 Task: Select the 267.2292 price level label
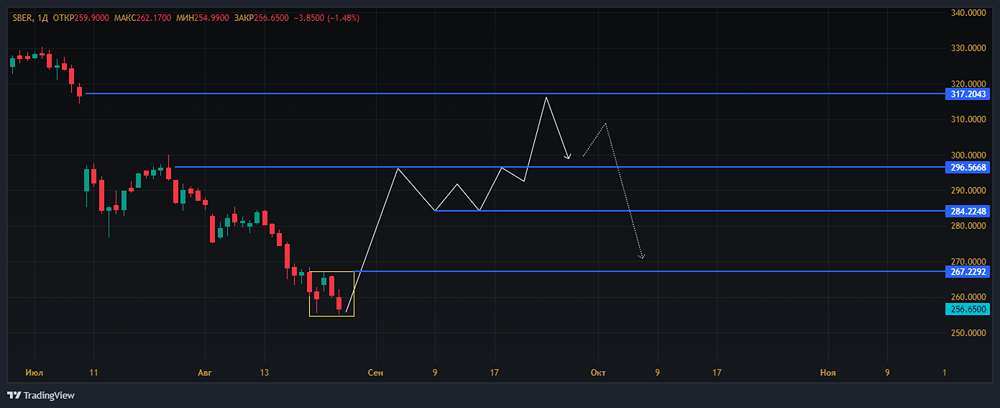967,272
